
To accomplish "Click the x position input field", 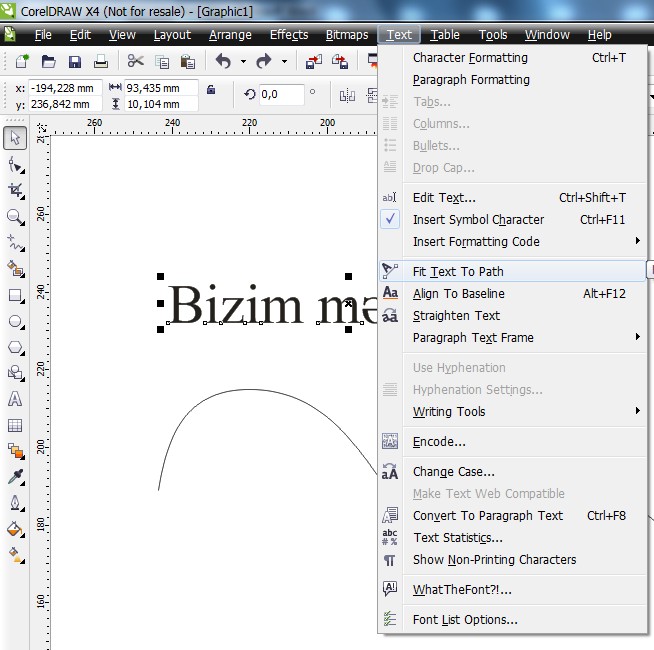I will (65, 88).
